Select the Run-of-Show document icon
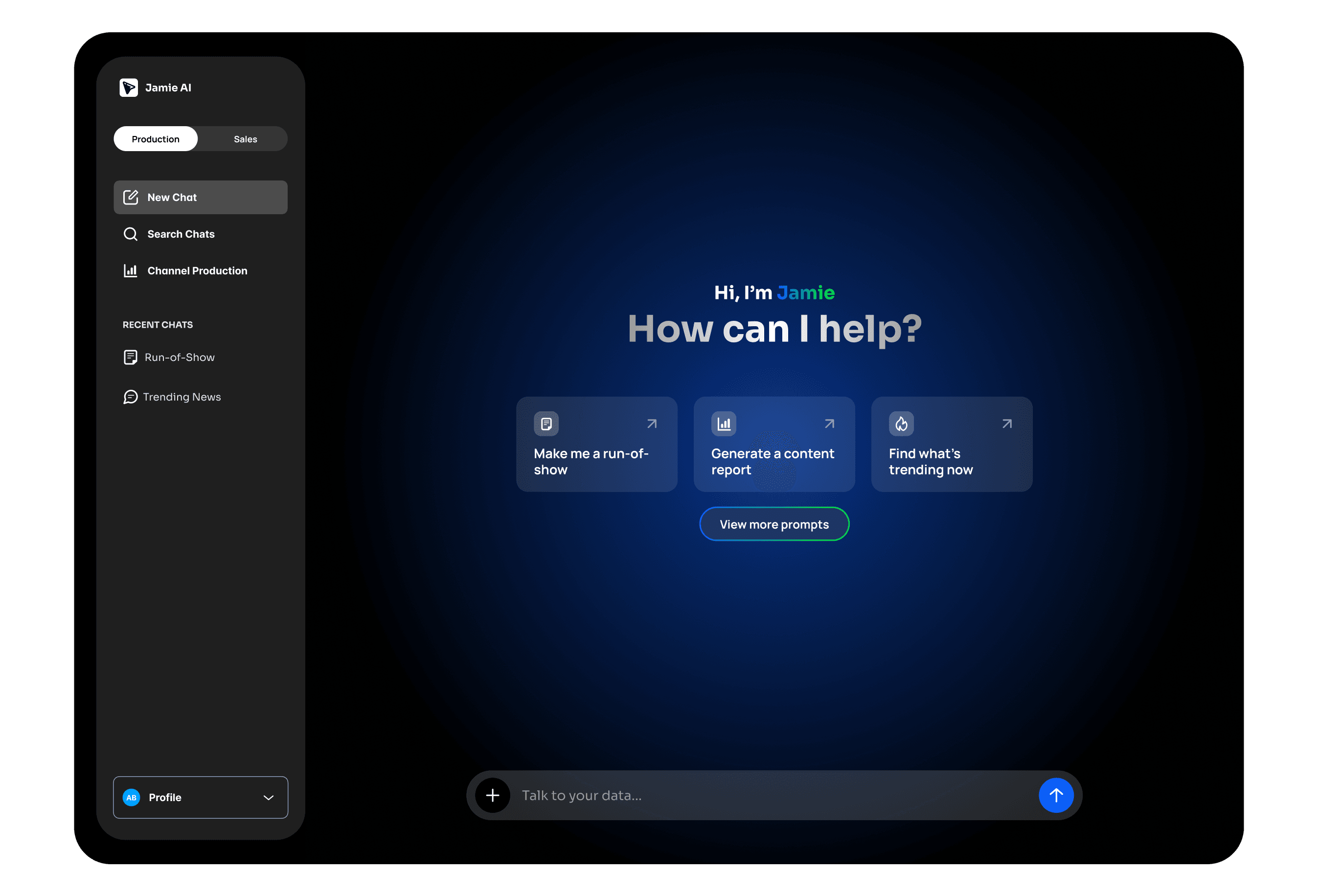Viewport: 1318px width, 896px height. (x=131, y=357)
